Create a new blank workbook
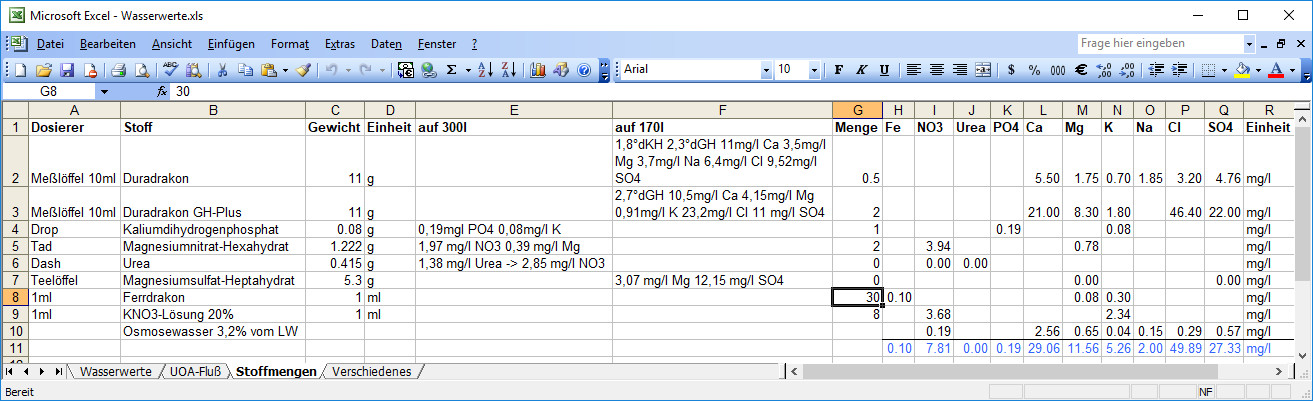This screenshot has width=1313, height=401. pyautogui.click(x=21, y=70)
